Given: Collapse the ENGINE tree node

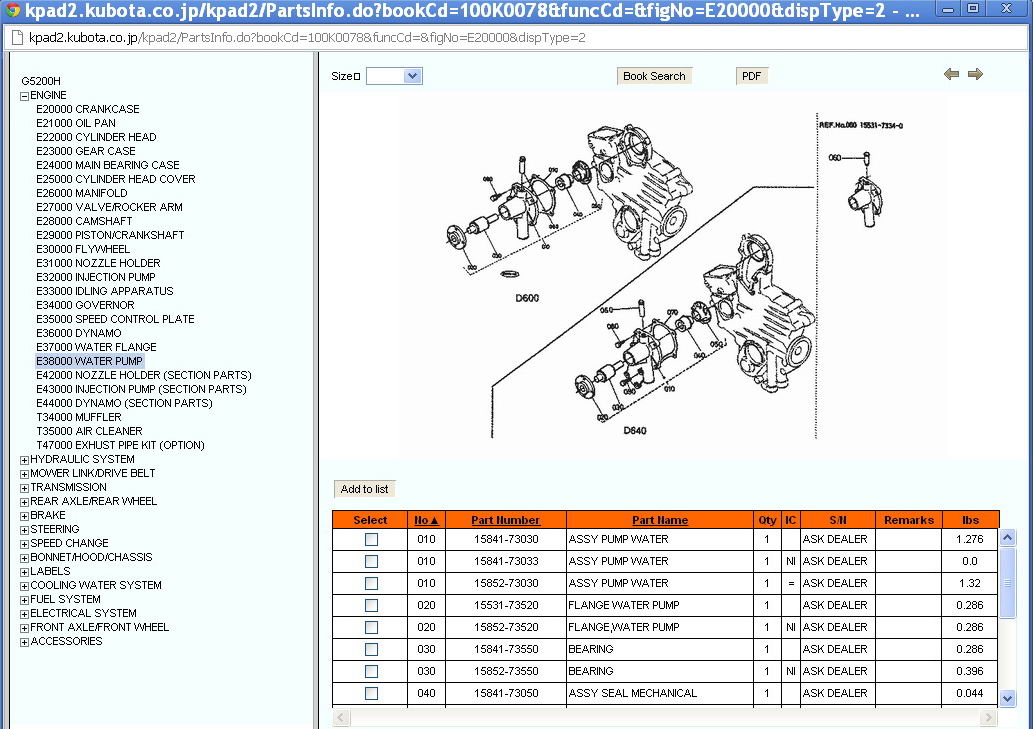Looking at the screenshot, I should [24, 96].
